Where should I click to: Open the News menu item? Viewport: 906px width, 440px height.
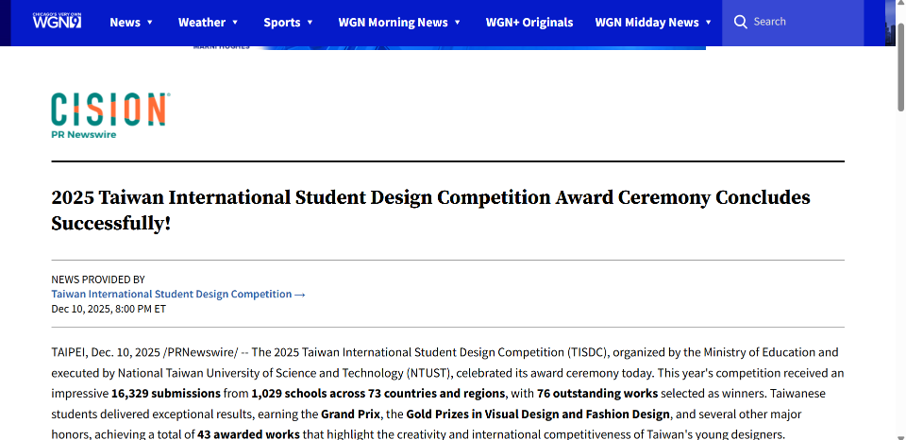125,22
